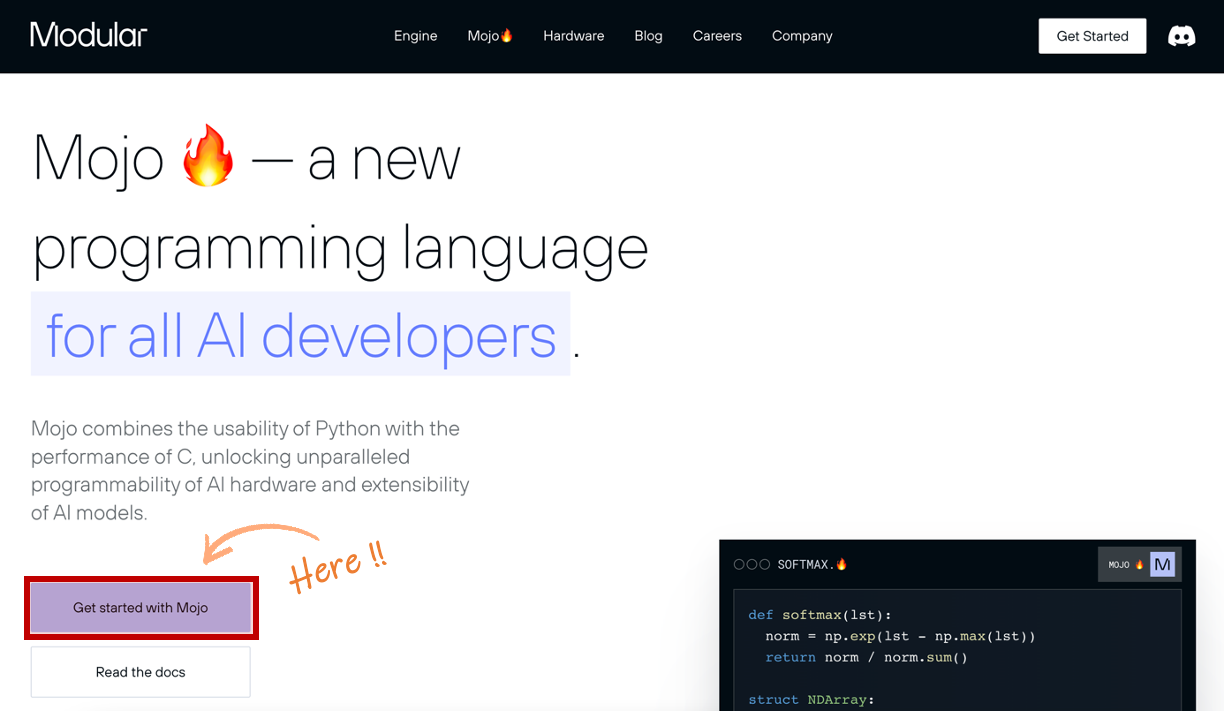Viewport: 1224px width, 712px height.
Task: Click the 'struct NDArray:' code line
Action: tap(811, 700)
